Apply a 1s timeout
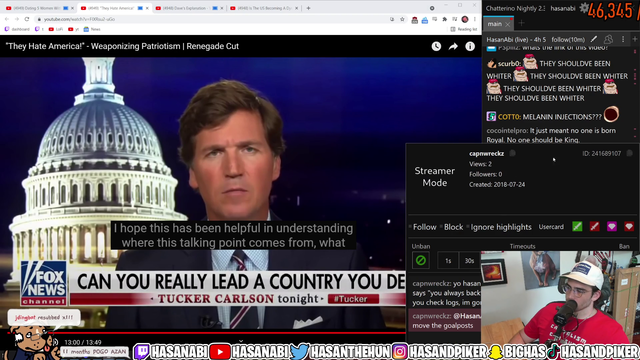640x360 pixels. pos(448,260)
